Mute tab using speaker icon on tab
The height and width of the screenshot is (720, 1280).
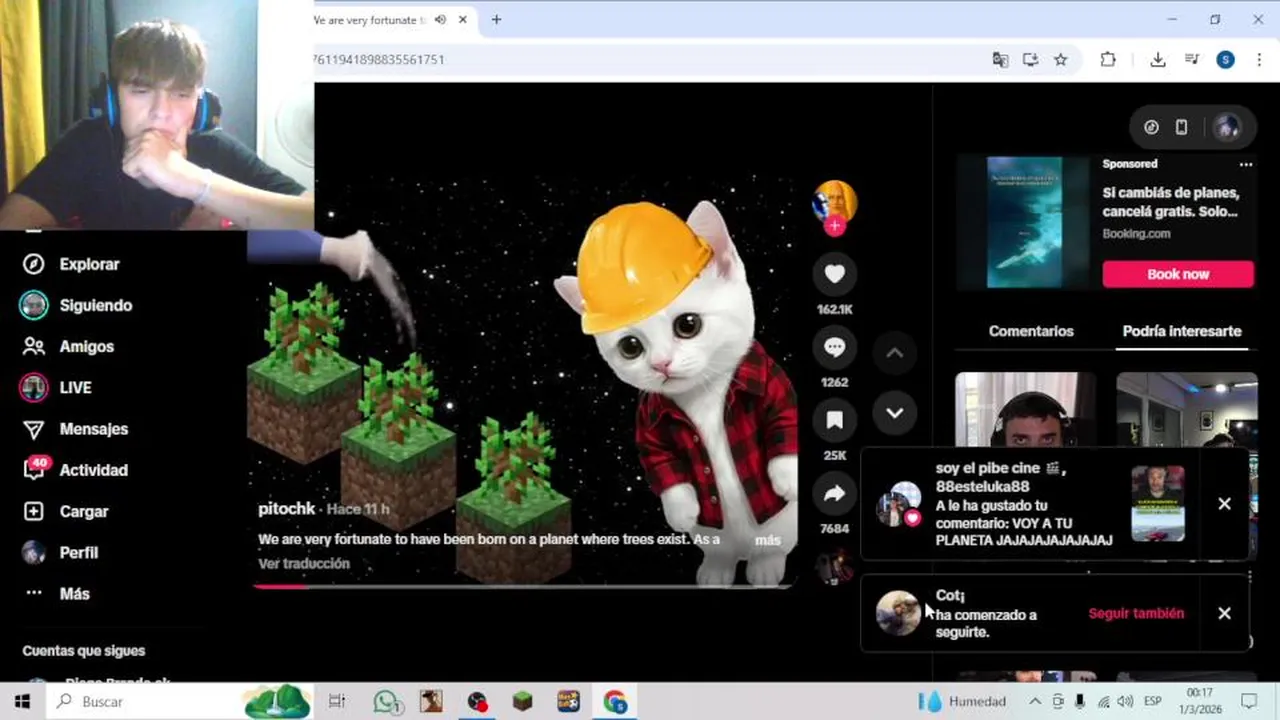pos(440,19)
